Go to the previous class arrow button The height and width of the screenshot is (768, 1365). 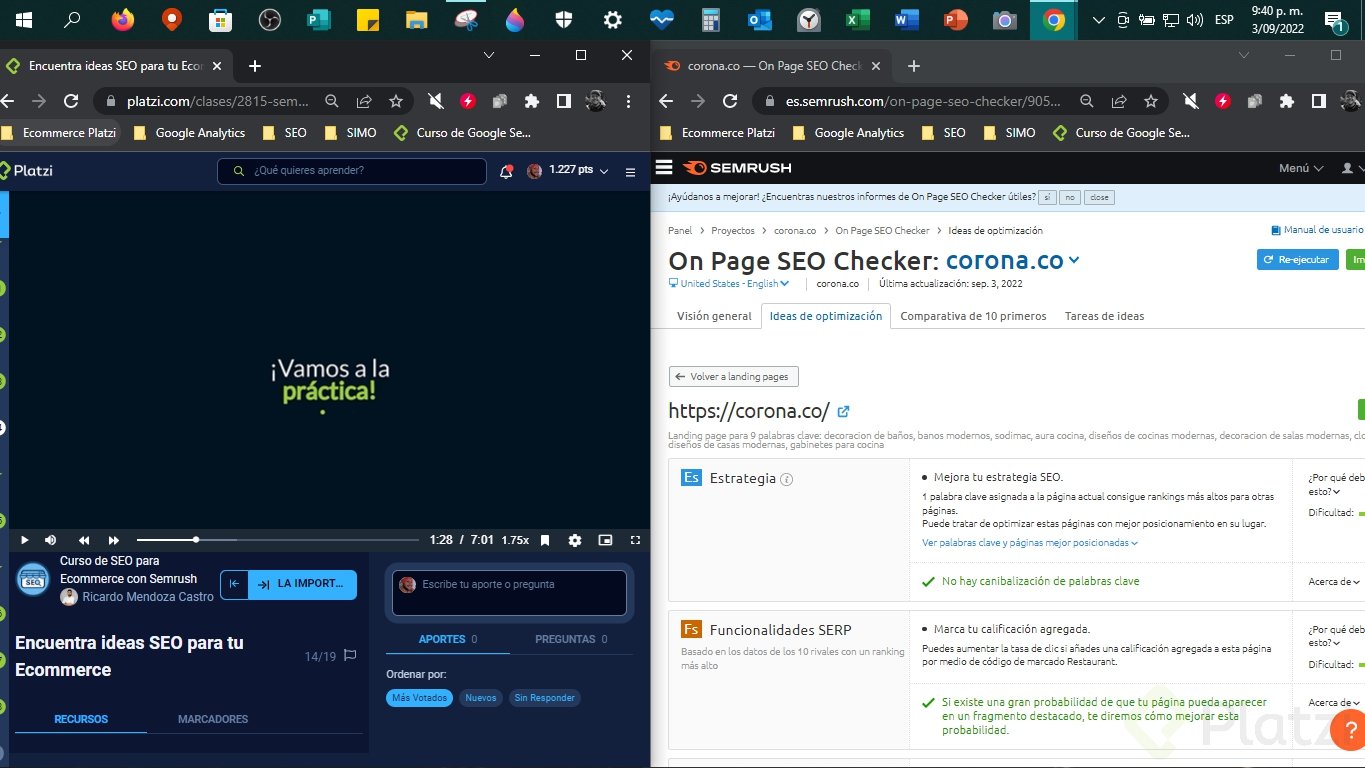[x=234, y=584]
